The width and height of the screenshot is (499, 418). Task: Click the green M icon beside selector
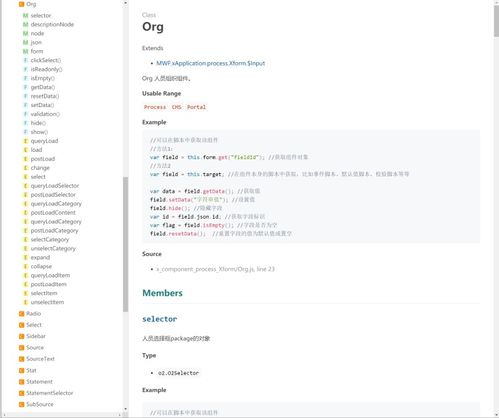coord(25,16)
